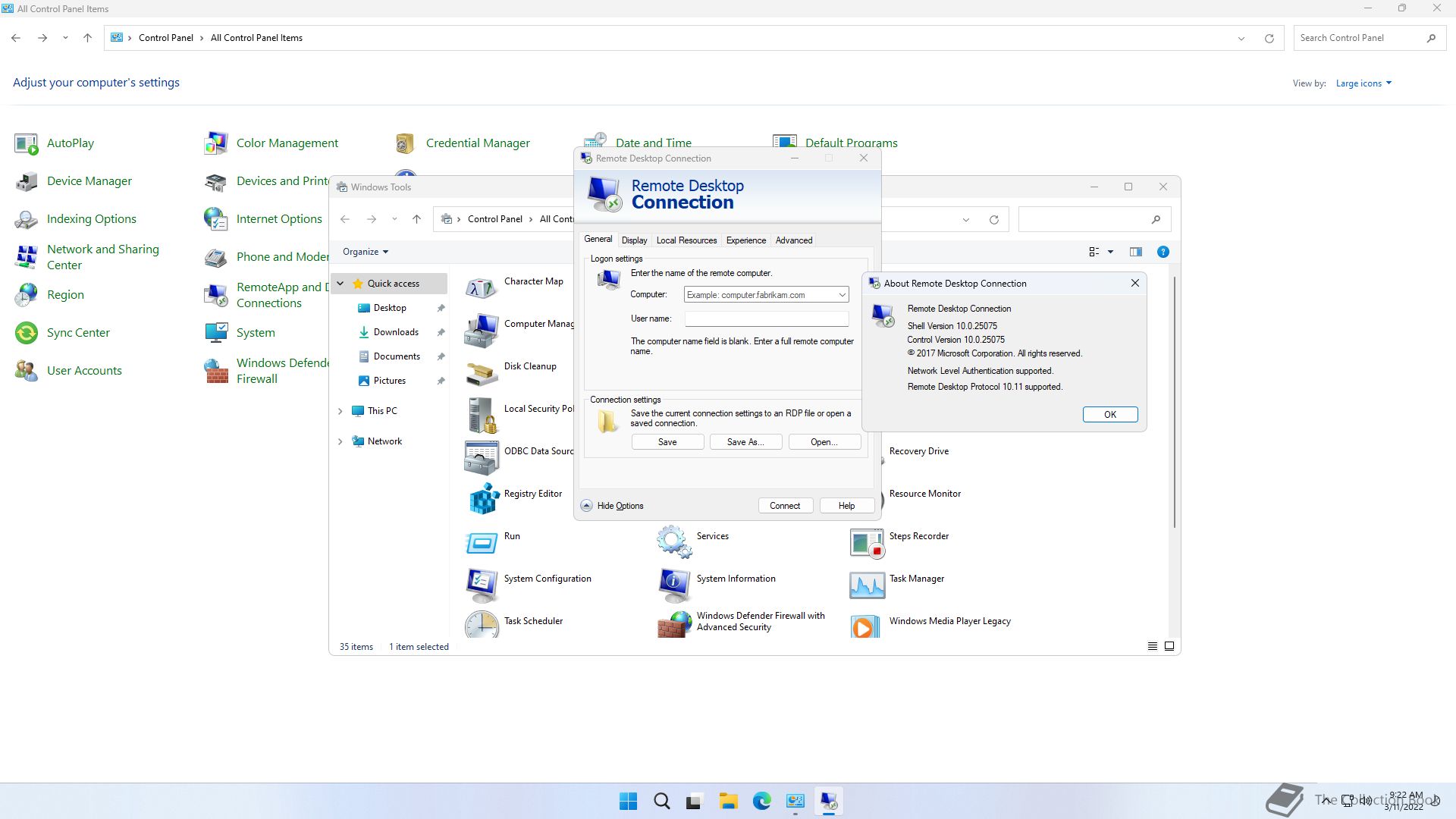
Task: Open File Explorer from taskbar
Action: coord(728,802)
